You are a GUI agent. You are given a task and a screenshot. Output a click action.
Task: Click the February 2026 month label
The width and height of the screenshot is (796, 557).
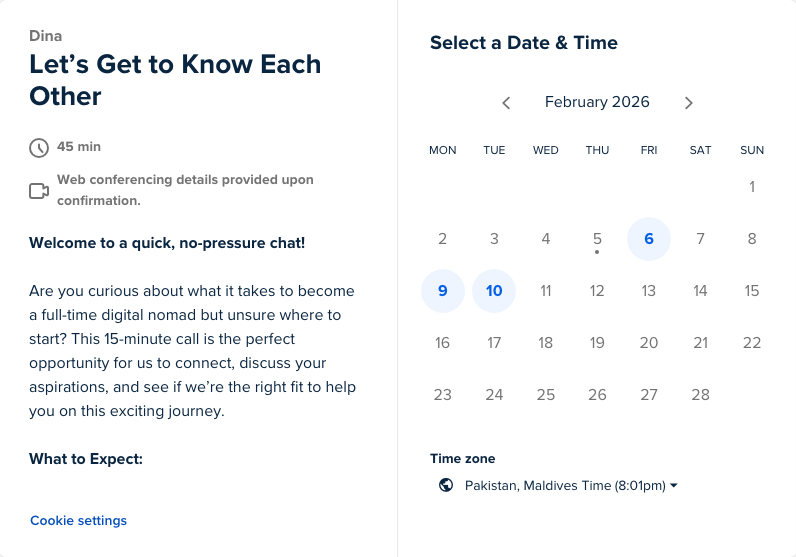(x=597, y=102)
